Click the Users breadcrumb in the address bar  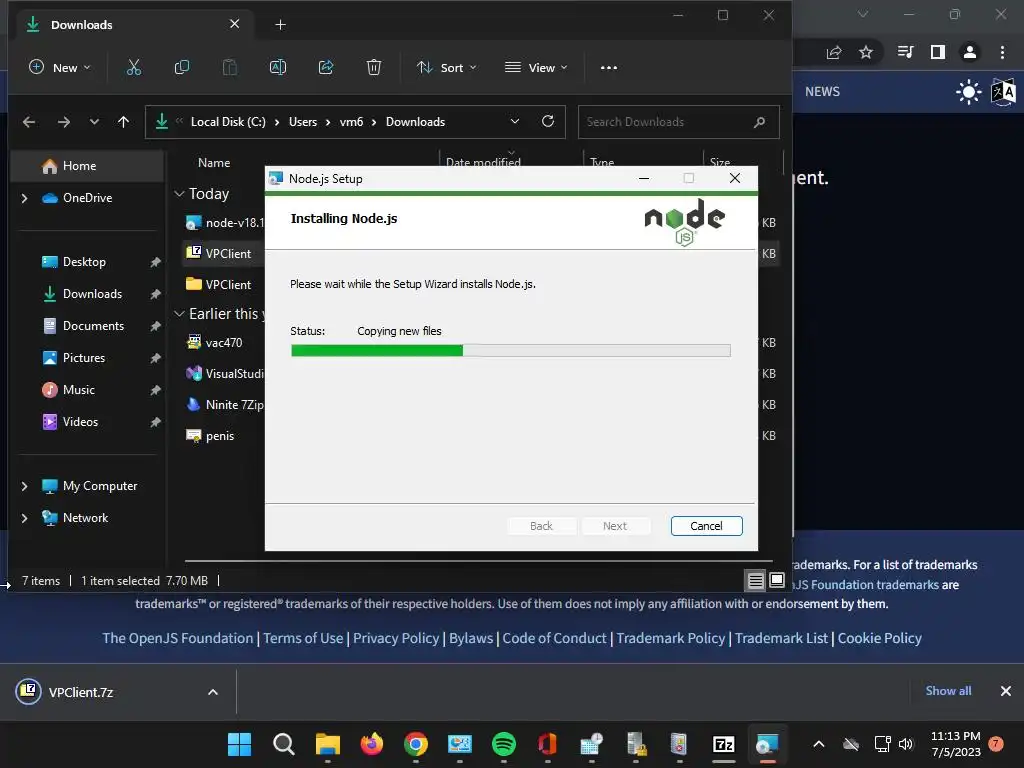(303, 122)
